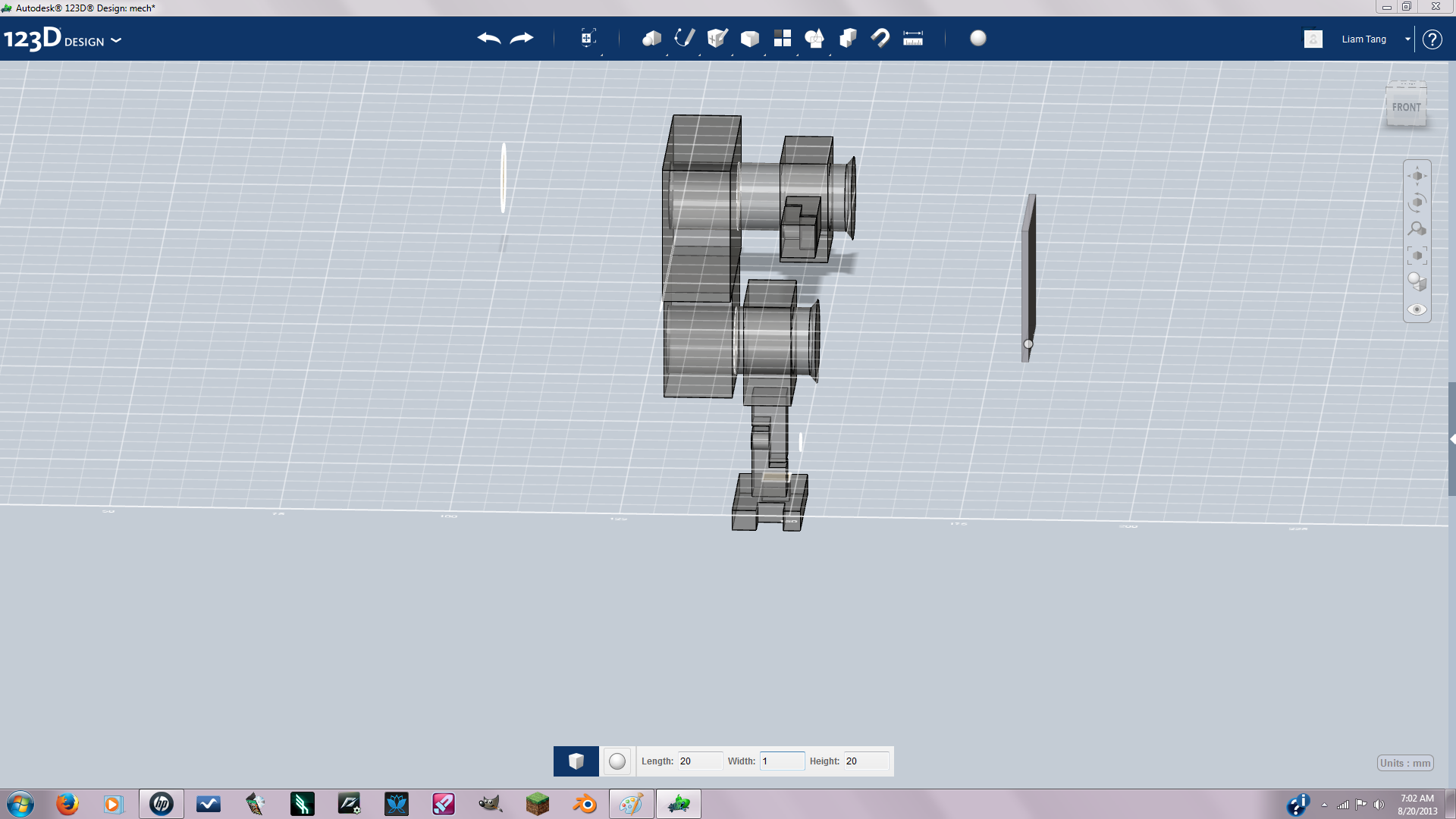Screen dimensions: 1456x819
Task: Open the Help question mark menu
Action: point(1432,39)
